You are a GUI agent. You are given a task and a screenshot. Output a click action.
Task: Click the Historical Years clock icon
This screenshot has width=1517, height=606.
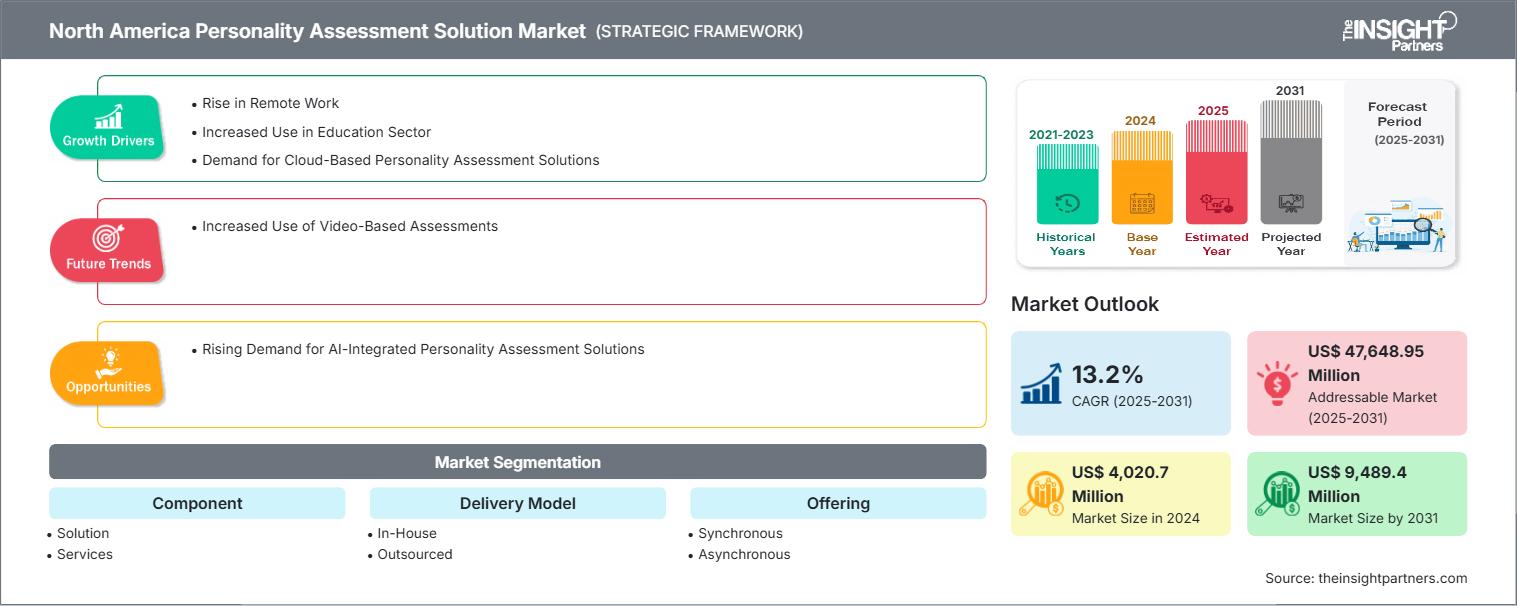click(1066, 201)
